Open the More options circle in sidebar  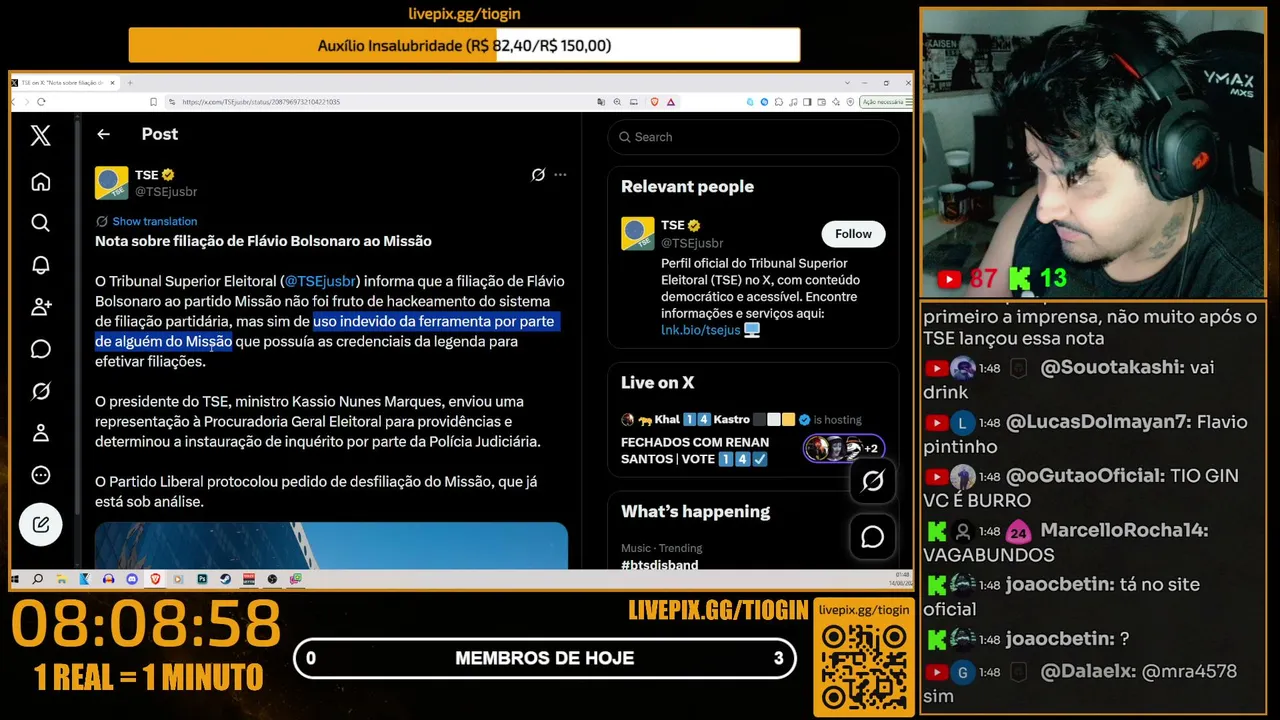[40, 475]
